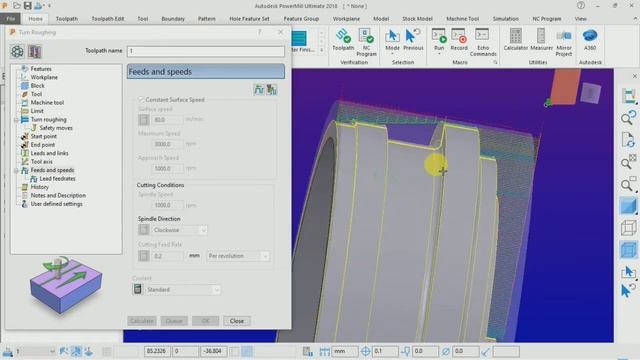Switch to the Simulation tab
This screenshot has height=360, width=640.
coord(505,19)
